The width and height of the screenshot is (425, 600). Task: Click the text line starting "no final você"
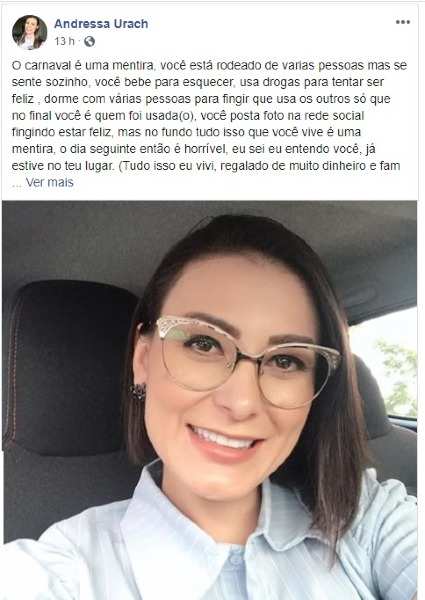[188, 116]
